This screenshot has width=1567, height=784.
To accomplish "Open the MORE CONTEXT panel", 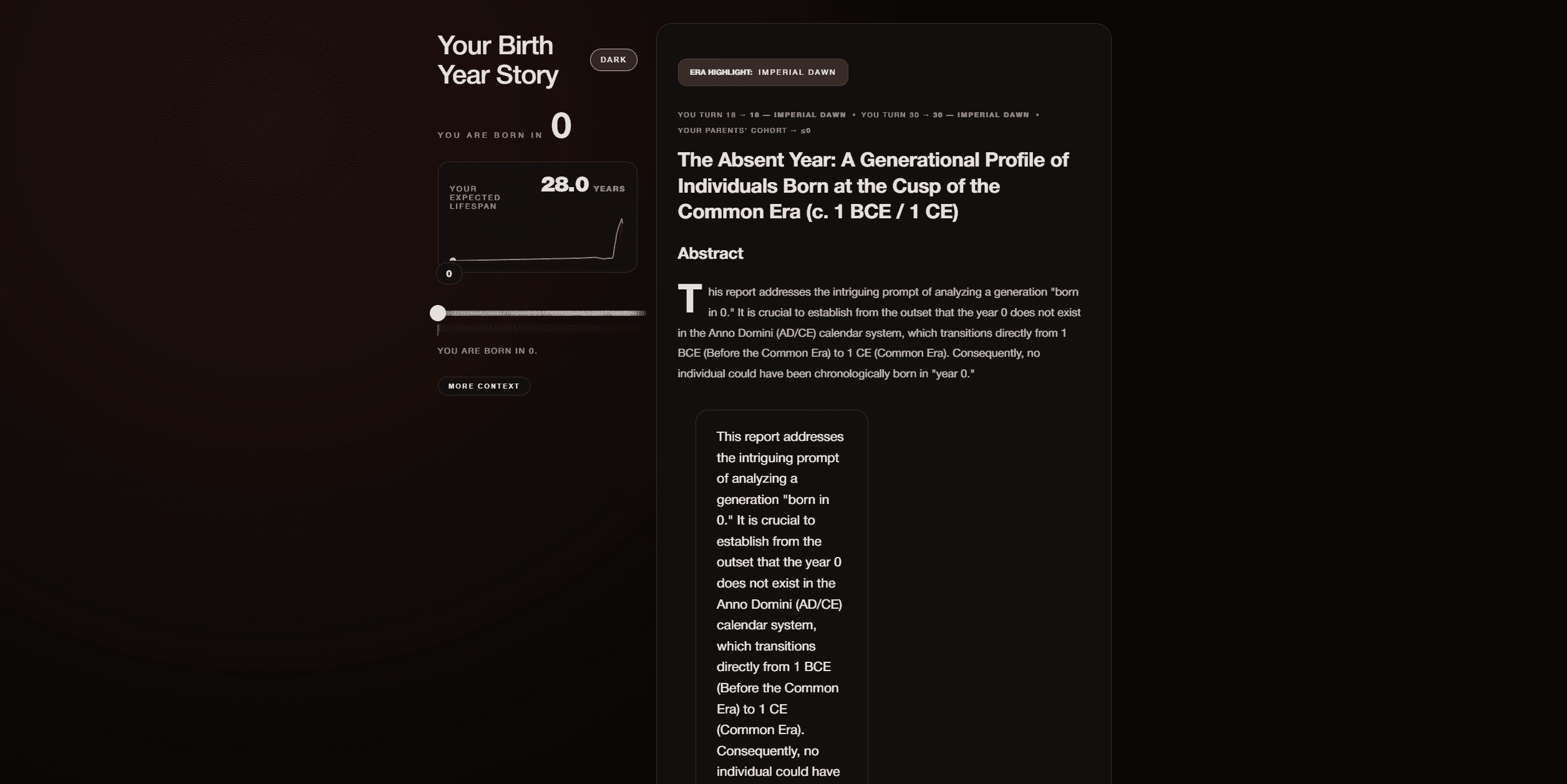I will tap(483, 385).
